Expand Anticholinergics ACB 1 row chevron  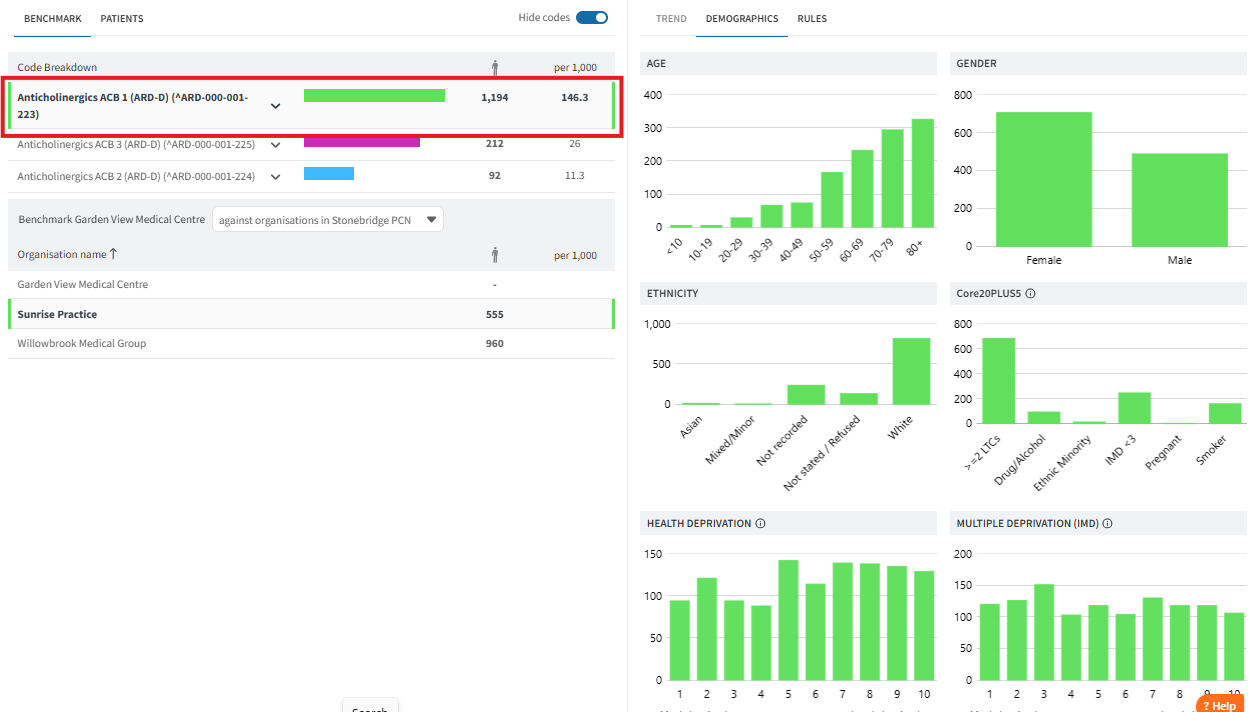click(x=276, y=106)
